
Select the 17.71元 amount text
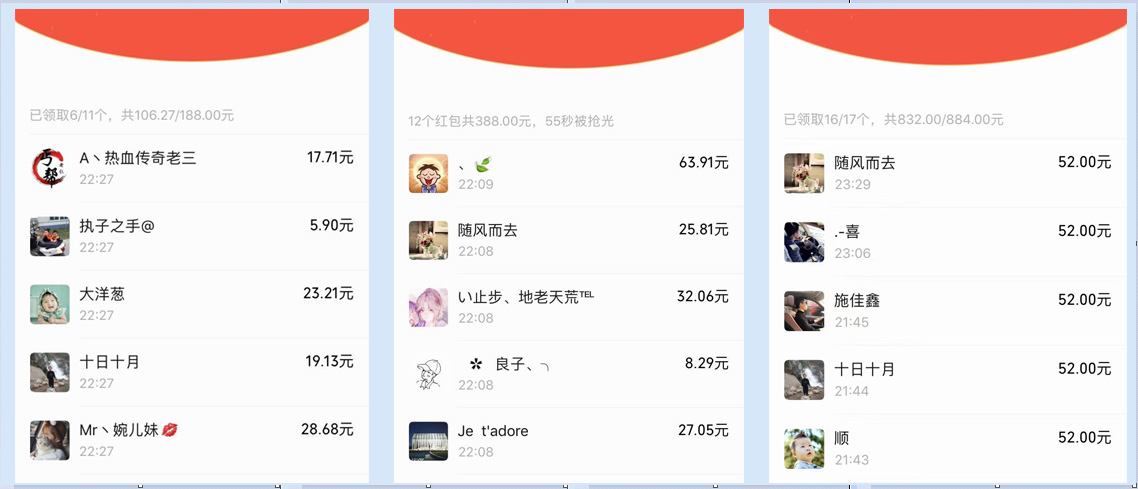[330, 157]
